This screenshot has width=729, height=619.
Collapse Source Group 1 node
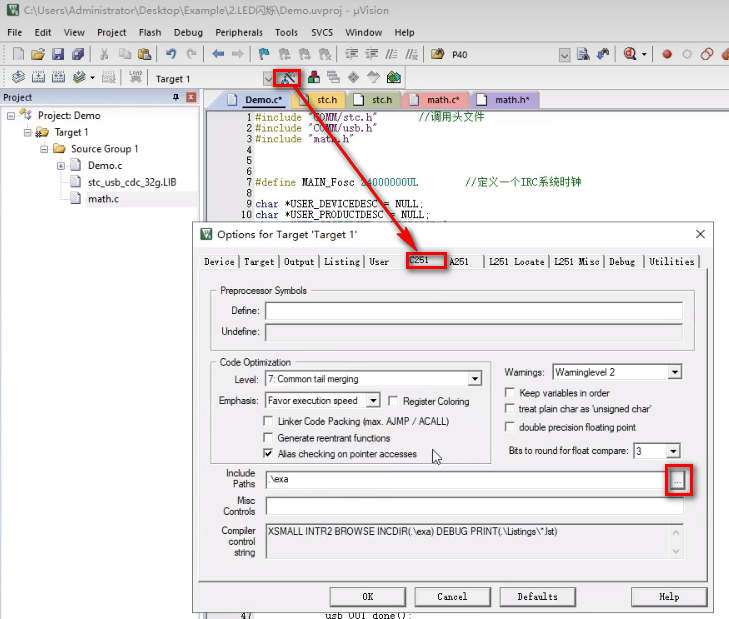click(x=44, y=149)
